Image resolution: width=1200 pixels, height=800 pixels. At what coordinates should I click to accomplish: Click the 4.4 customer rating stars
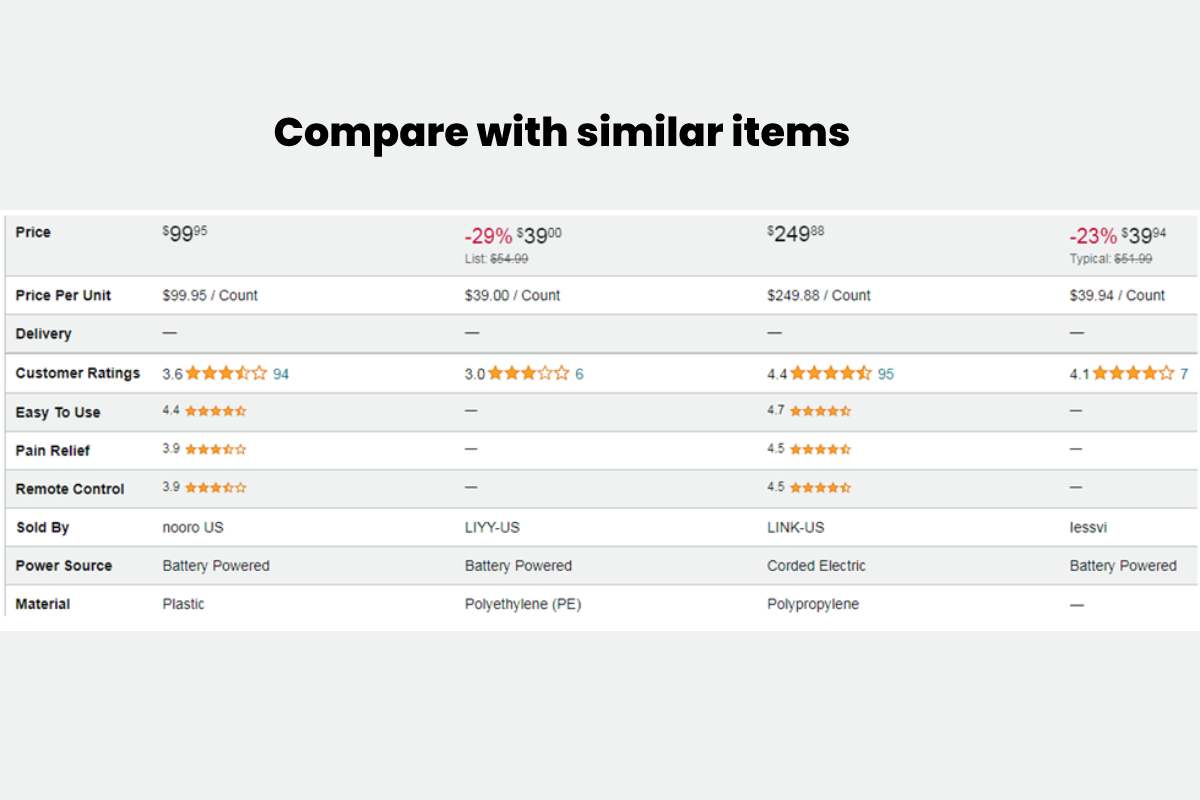pos(831,373)
